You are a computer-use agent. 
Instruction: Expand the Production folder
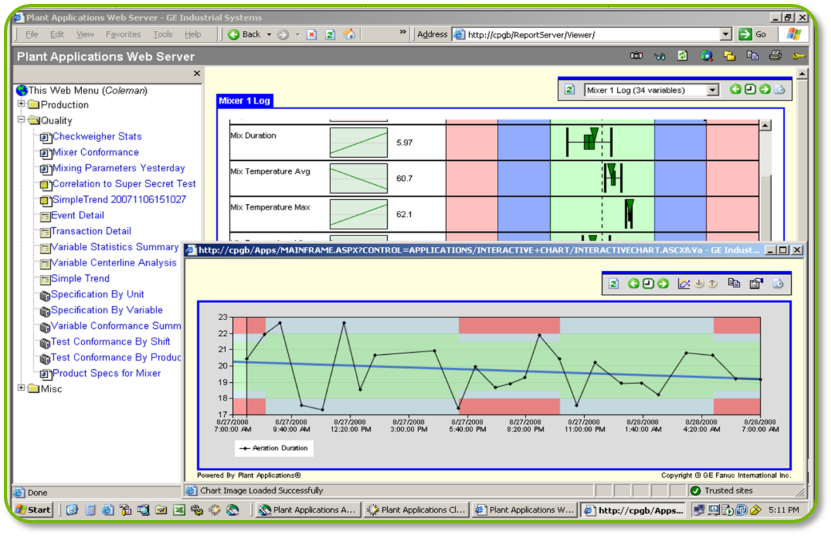(21, 104)
